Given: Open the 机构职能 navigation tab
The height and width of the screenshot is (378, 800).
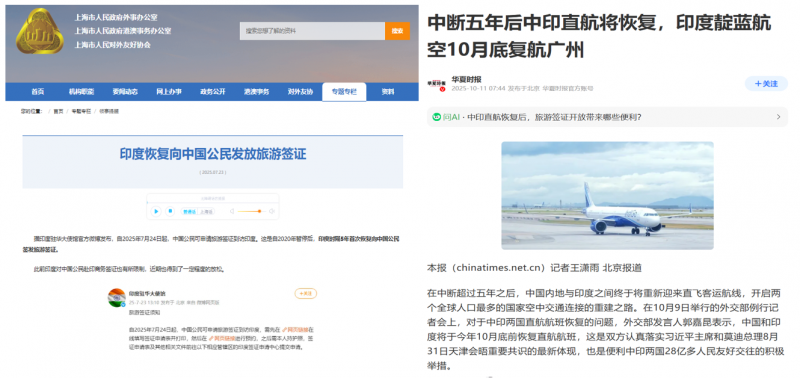Looking at the screenshot, I should coord(82,92).
